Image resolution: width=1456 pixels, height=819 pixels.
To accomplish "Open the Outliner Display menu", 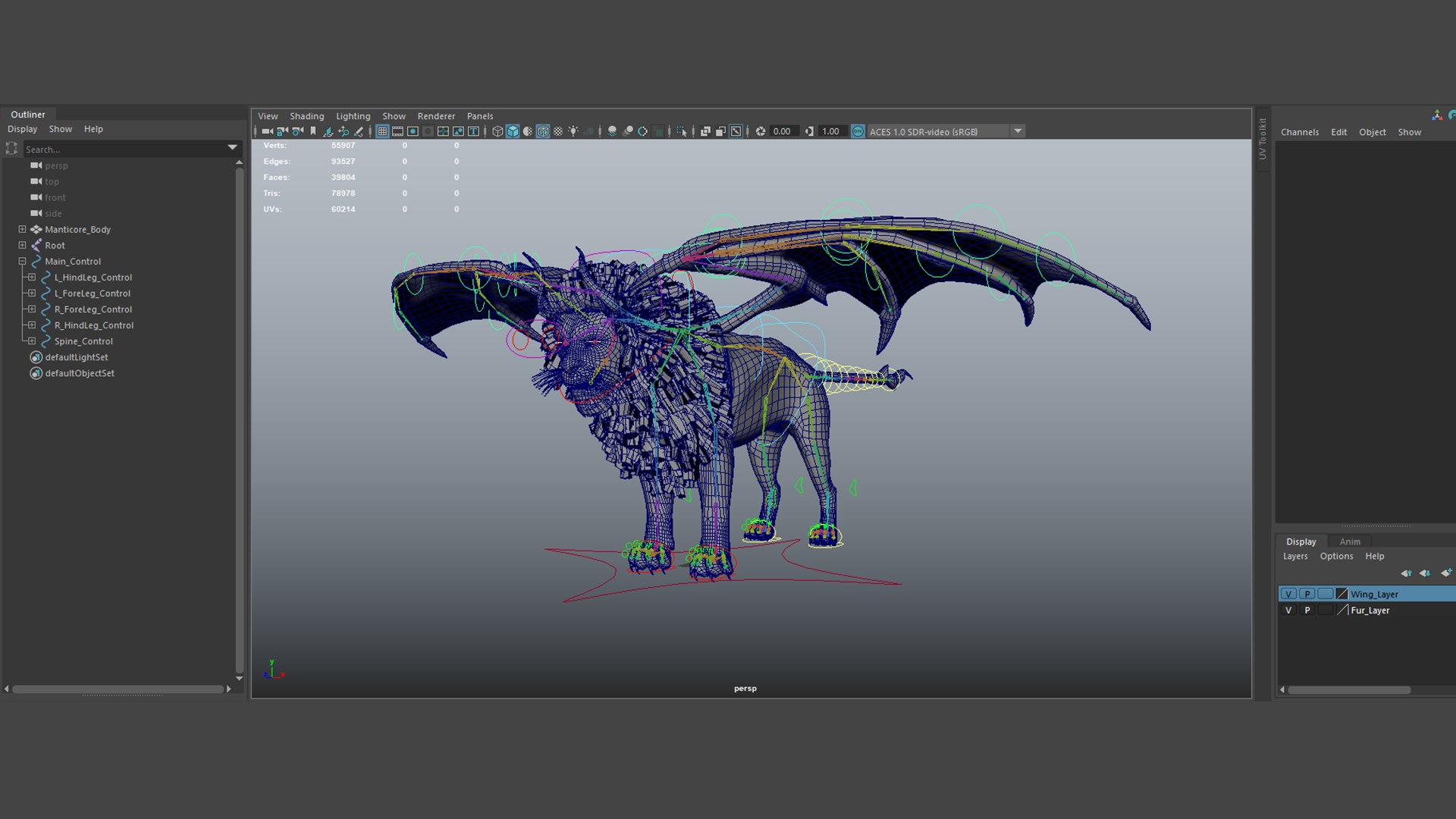I will tap(22, 129).
